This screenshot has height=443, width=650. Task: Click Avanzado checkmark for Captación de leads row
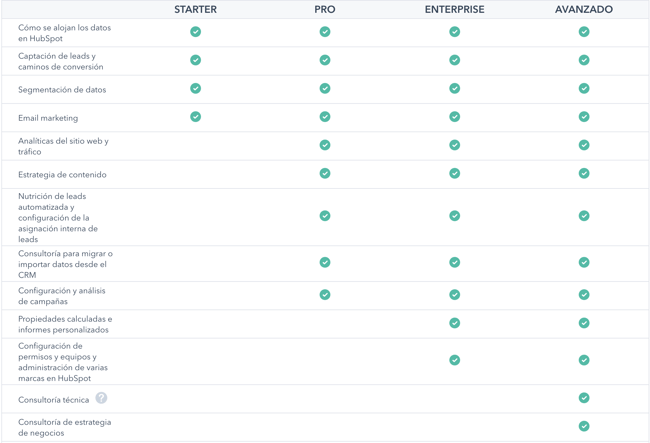click(584, 60)
